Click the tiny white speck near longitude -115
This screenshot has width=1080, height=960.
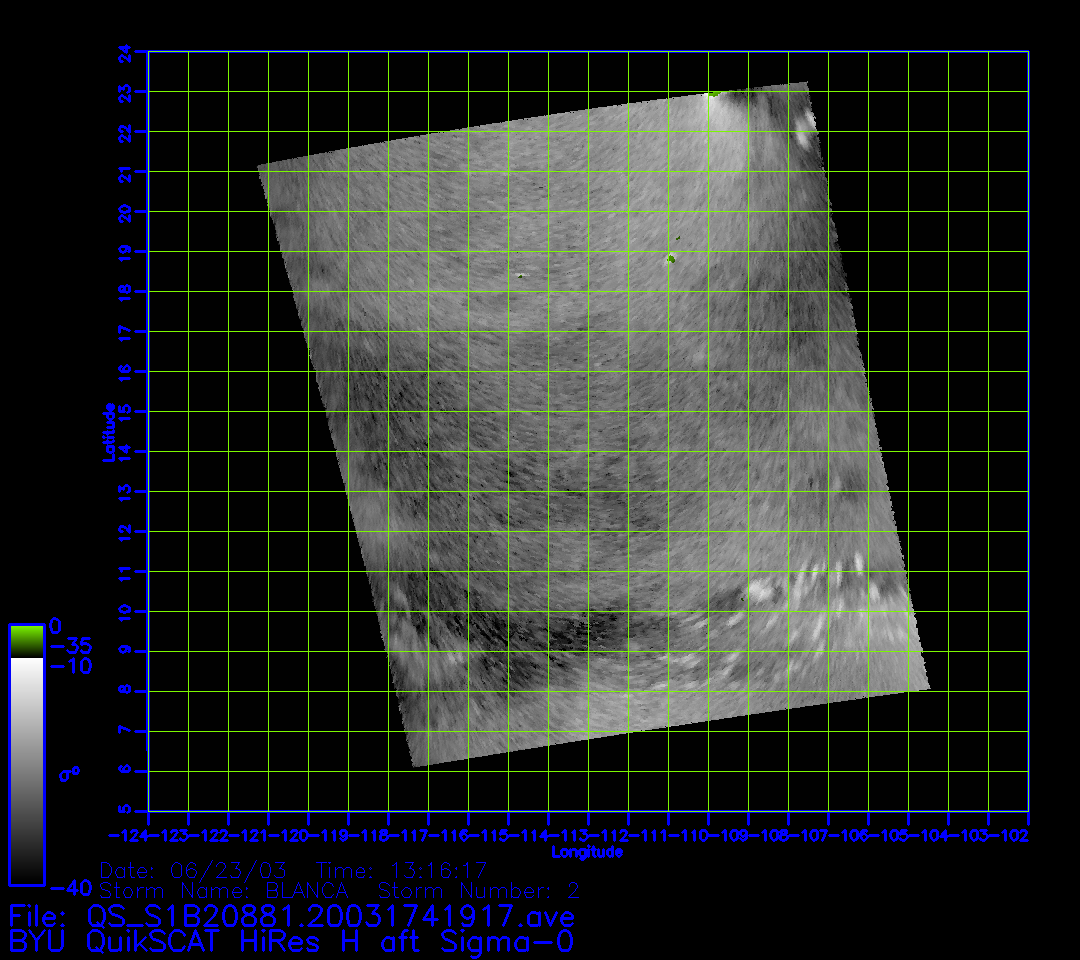click(520, 274)
